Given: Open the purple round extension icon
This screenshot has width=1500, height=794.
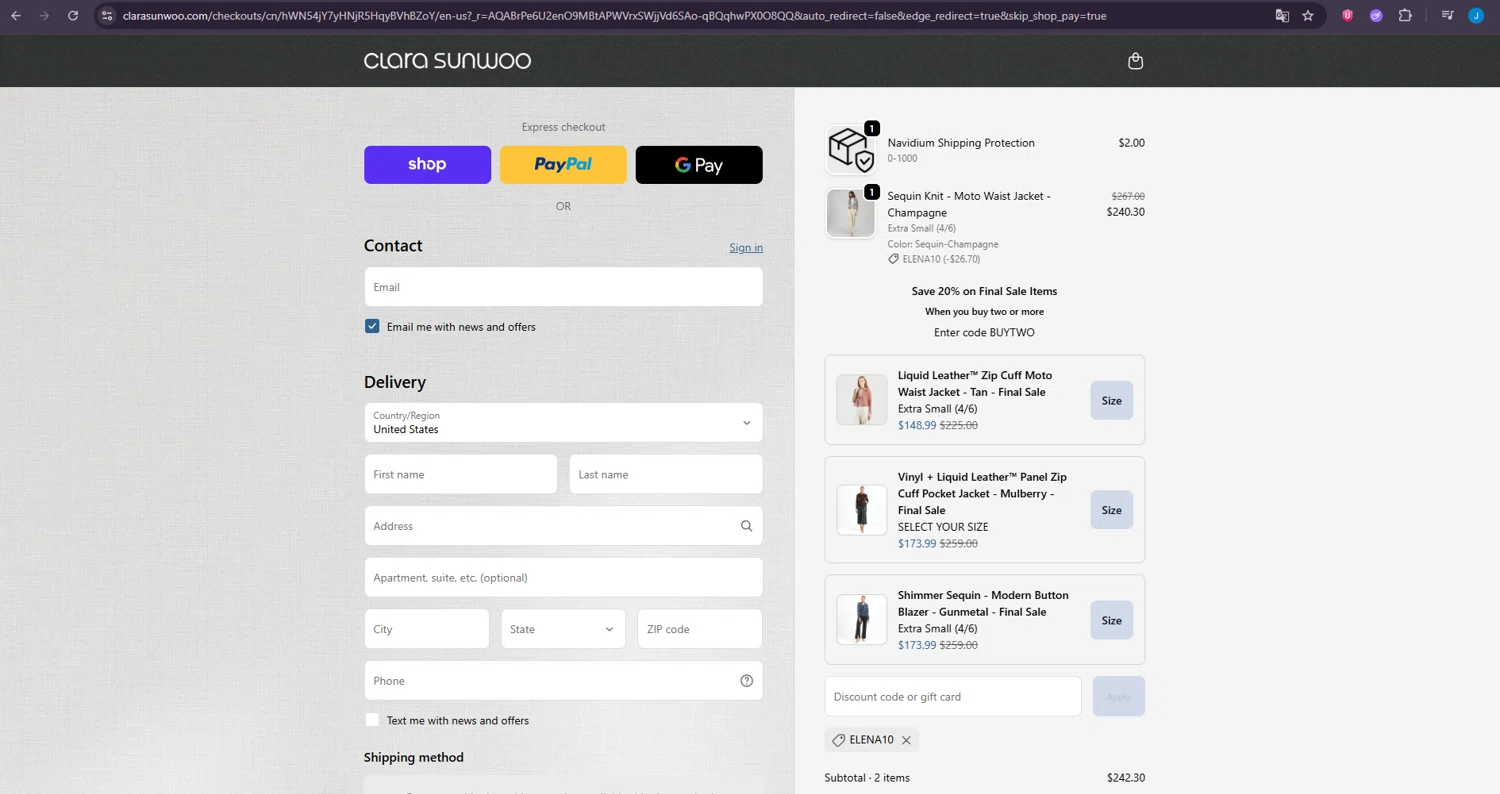Looking at the screenshot, I should pyautogui.click(x=1376, y=16).
